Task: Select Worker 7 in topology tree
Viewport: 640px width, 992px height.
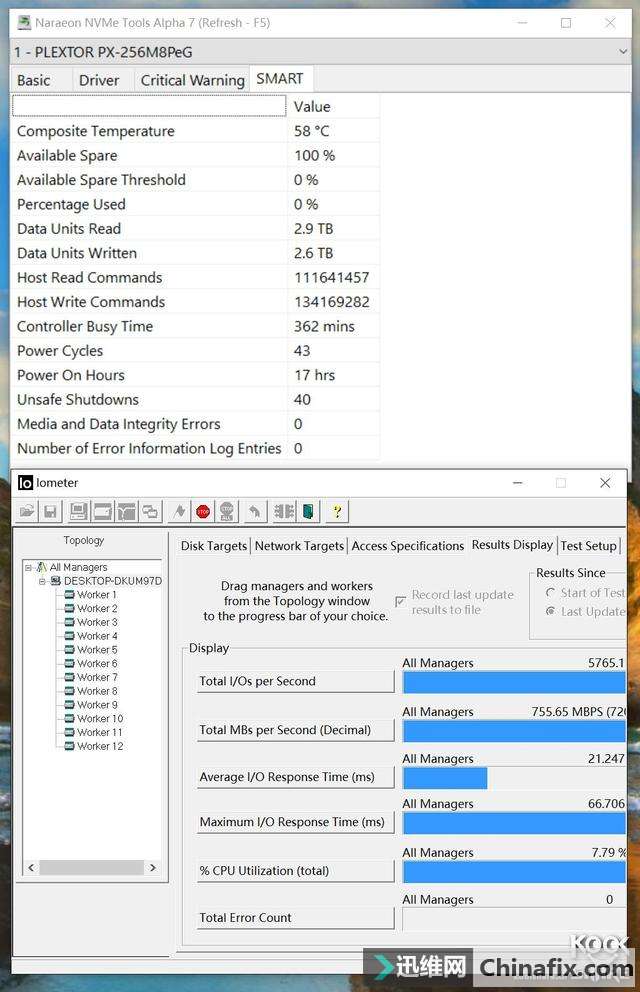Action: click(90, 678)
